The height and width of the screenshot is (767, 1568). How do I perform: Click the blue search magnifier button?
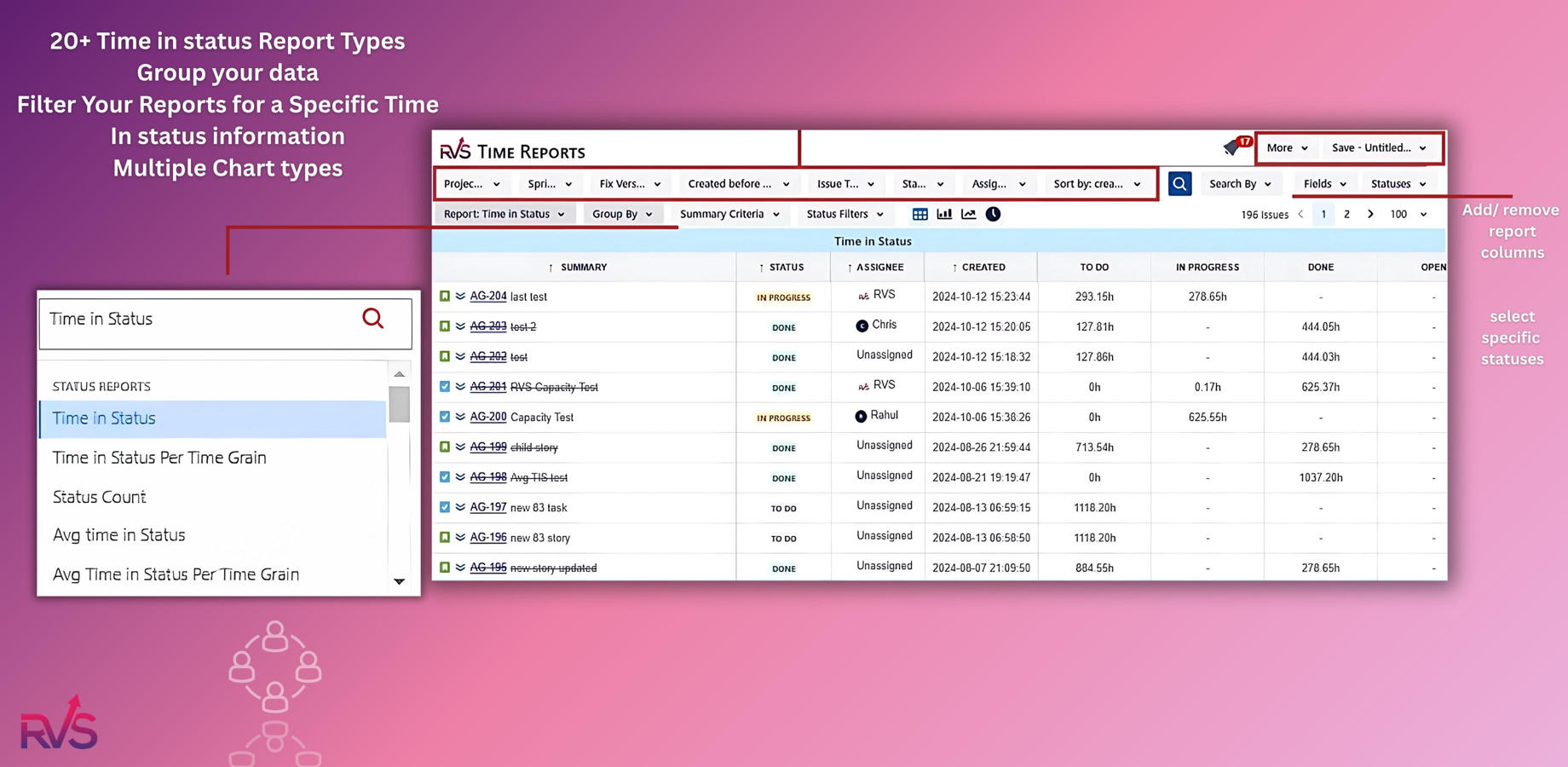[1179, 184]
